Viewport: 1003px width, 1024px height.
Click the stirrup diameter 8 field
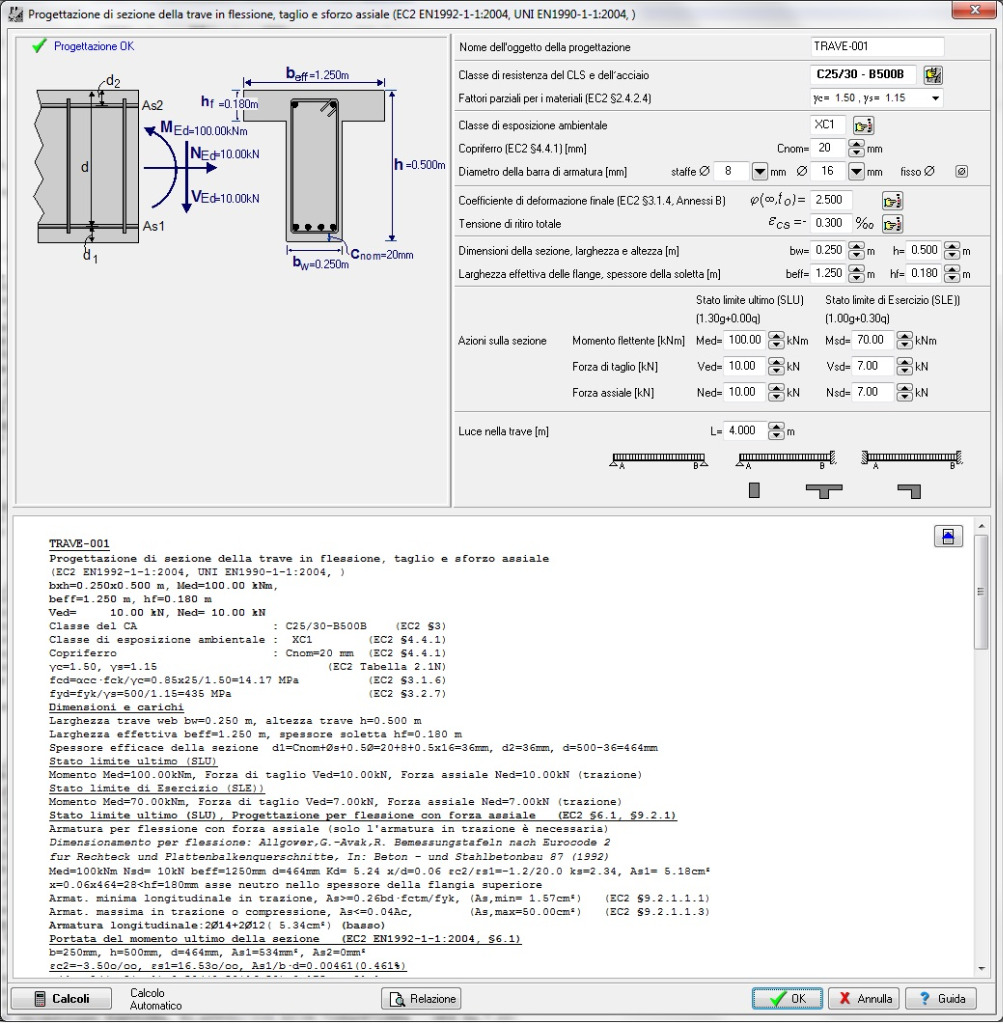[x=731, y=172]
